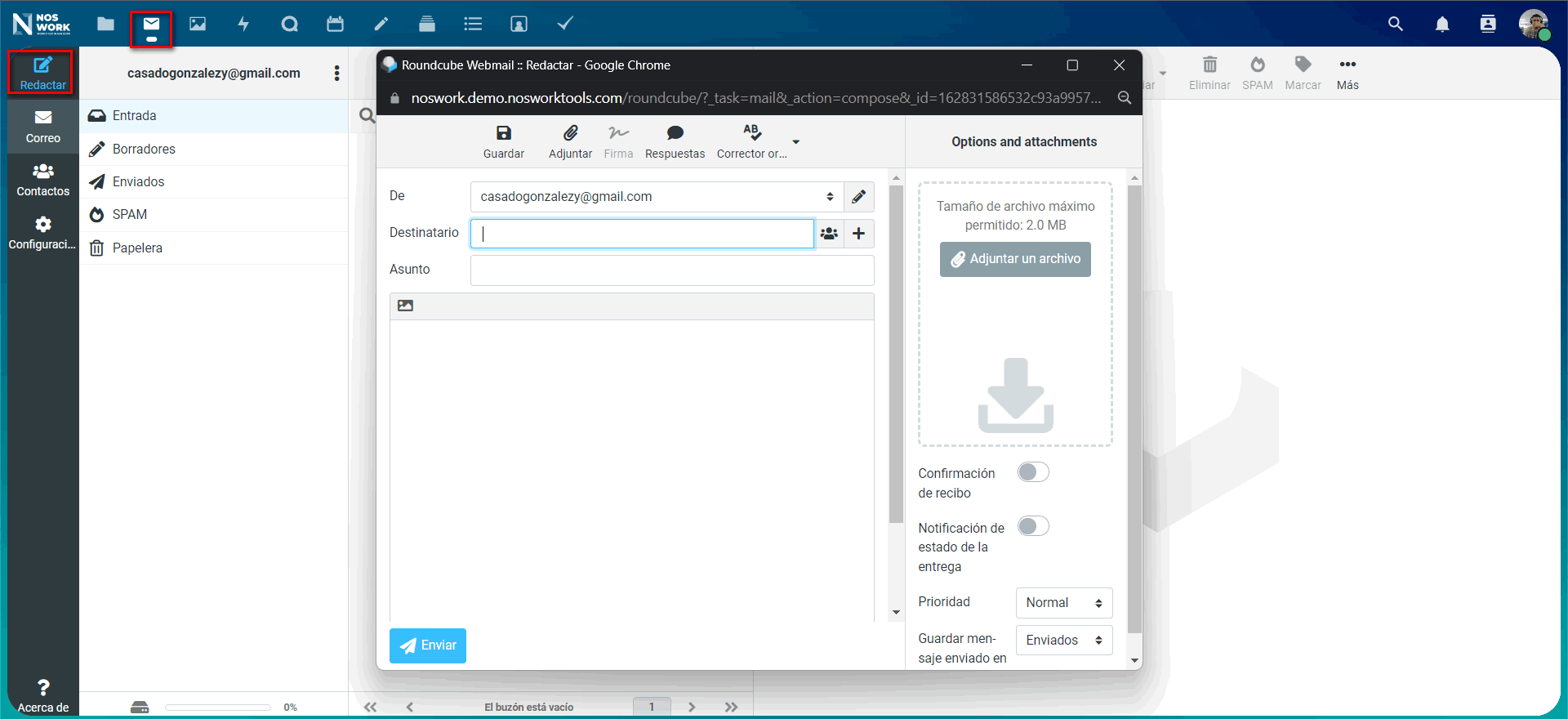The image size is (1568, 719).
Task: Click Guardar to save the draft
Action: pos(504,141)
